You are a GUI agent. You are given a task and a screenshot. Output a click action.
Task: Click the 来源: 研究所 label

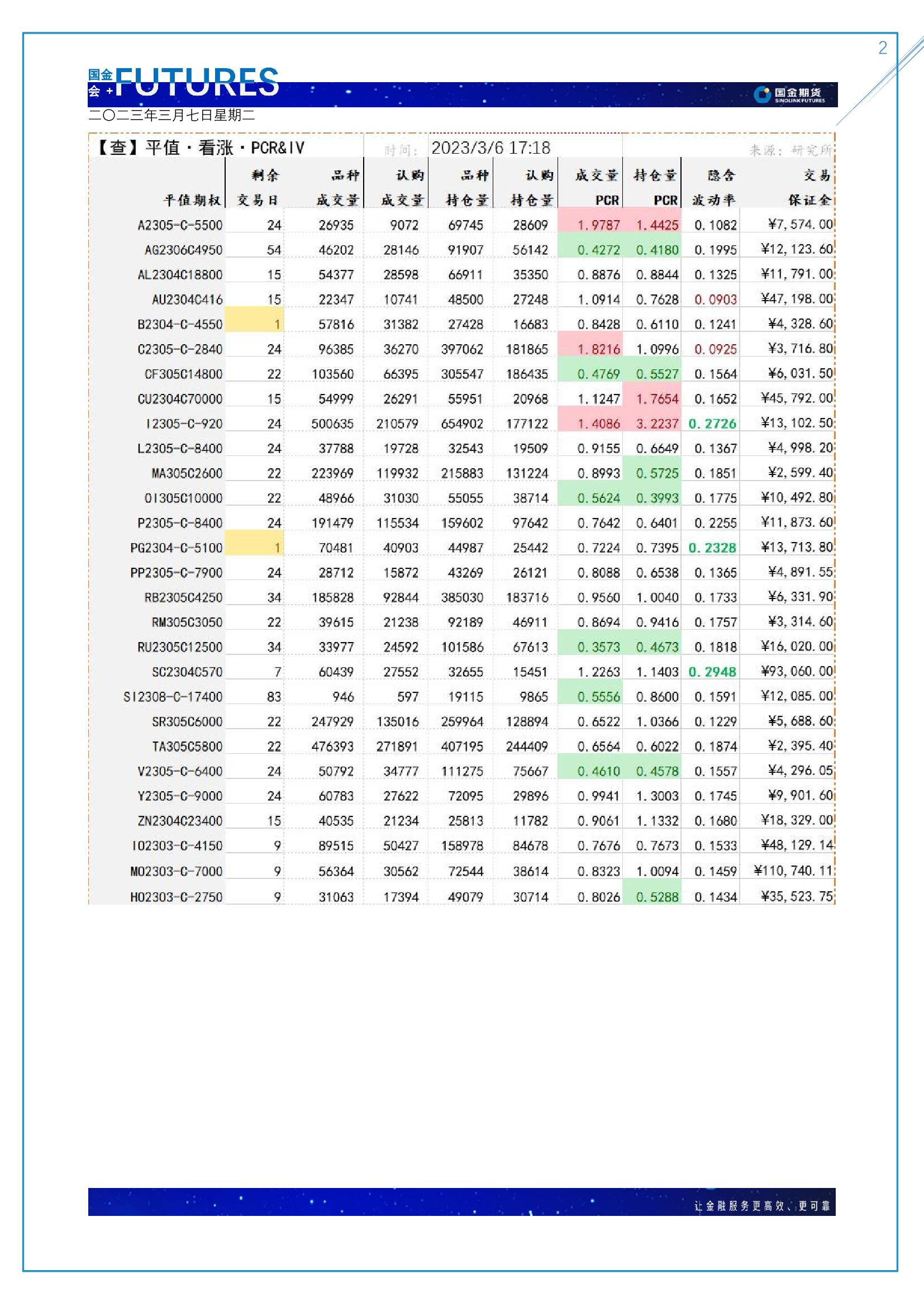(x=790, y=150)
